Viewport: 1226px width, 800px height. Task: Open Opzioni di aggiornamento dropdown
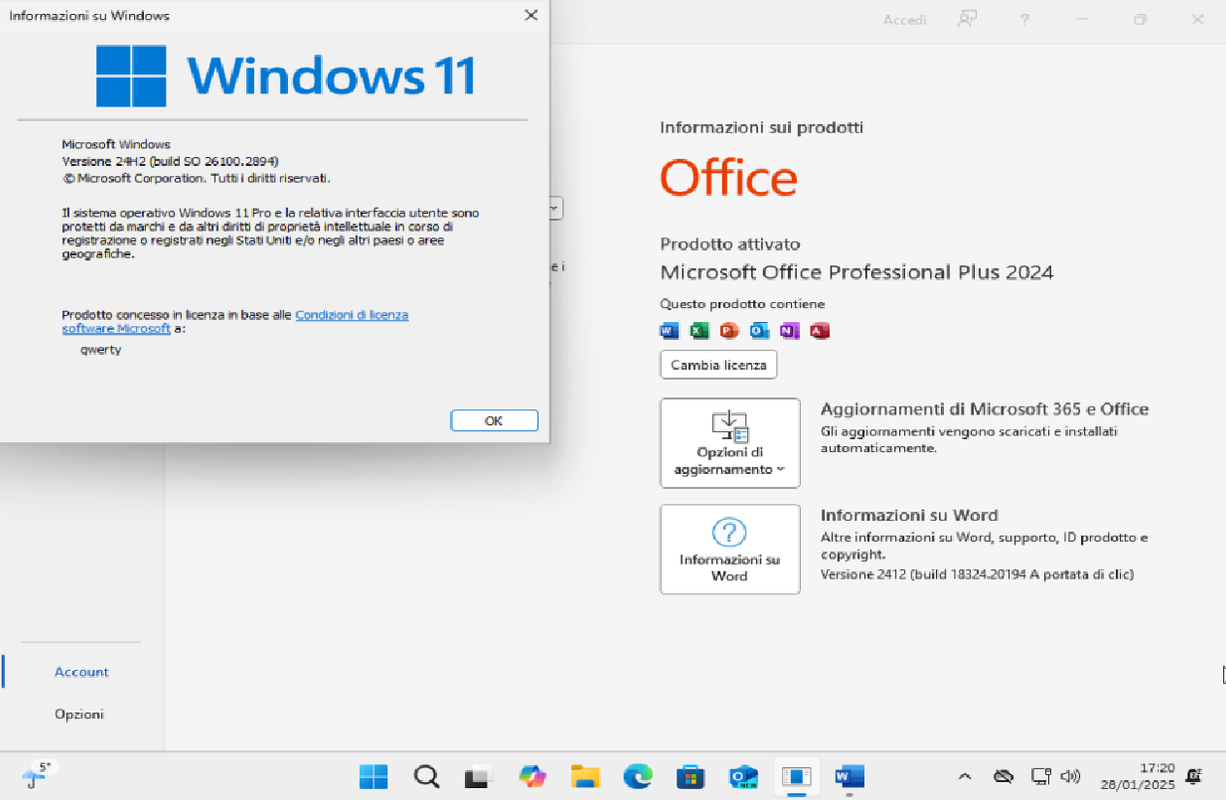point(730,443)
